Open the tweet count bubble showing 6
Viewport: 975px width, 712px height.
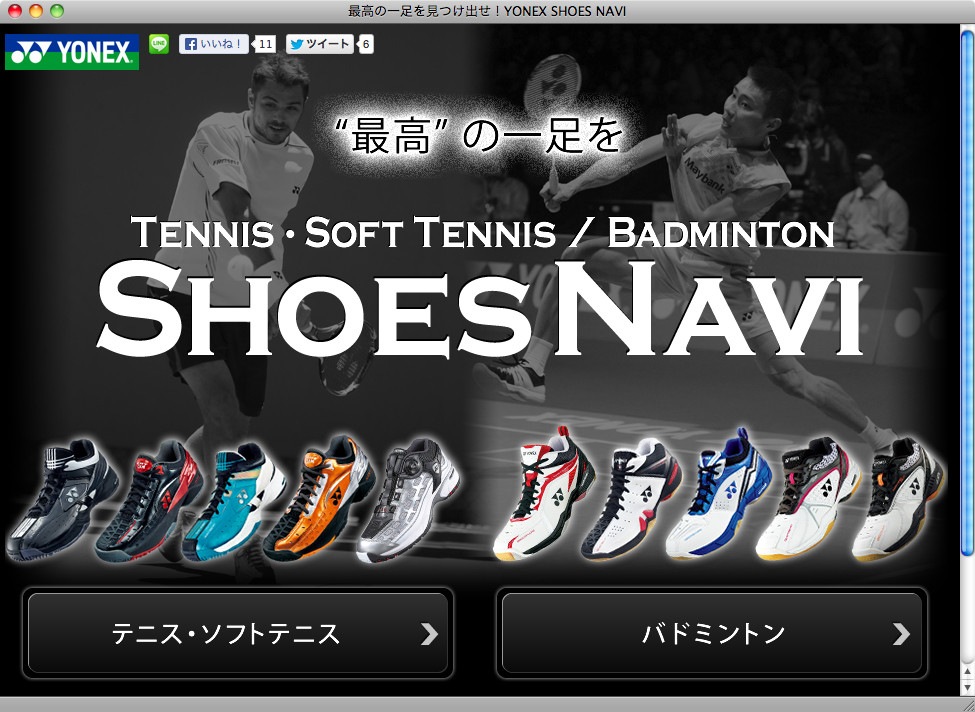[366, 44]
